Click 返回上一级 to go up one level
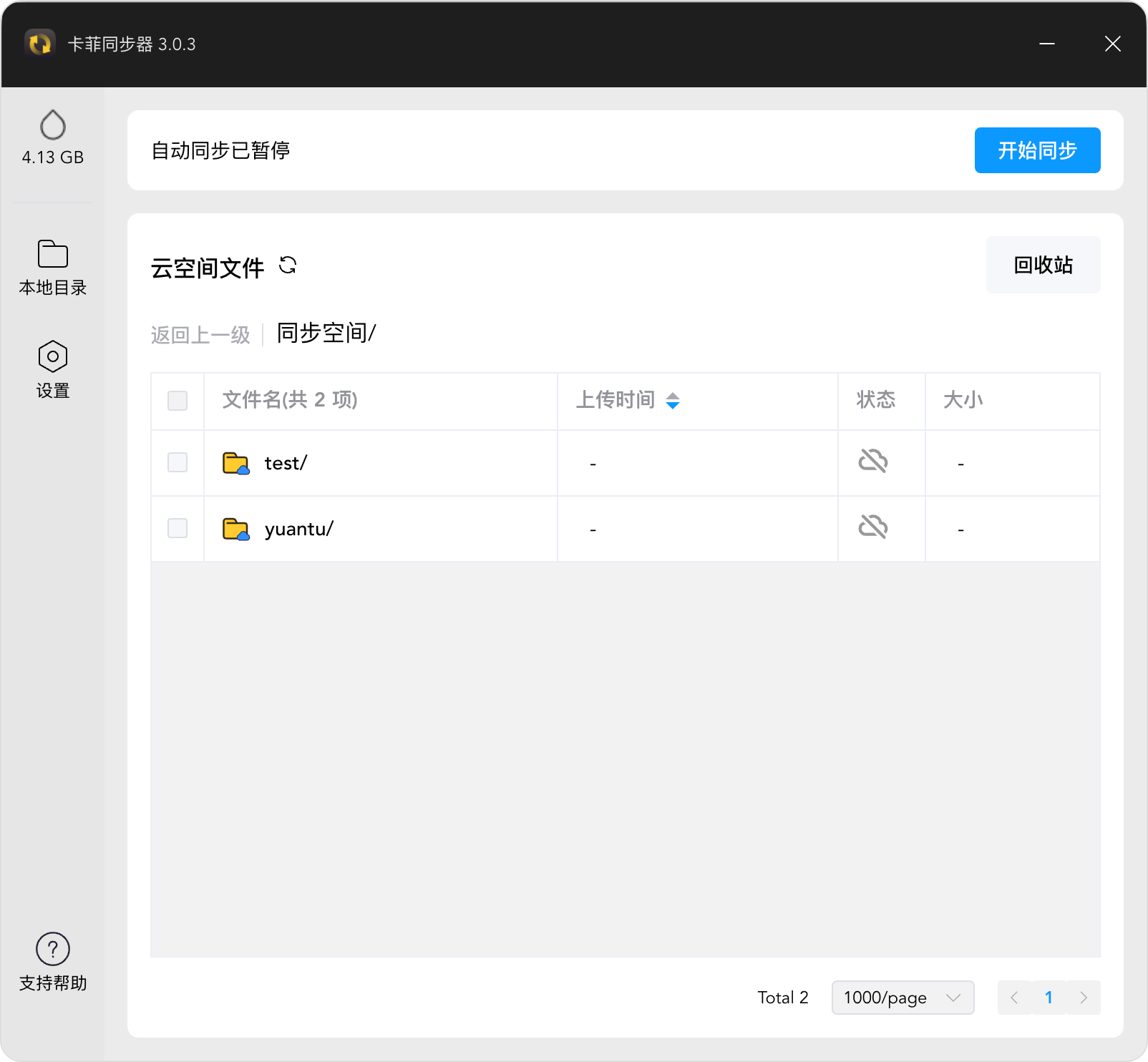This screenshot has width=1148, height=1062. (200, 335)
